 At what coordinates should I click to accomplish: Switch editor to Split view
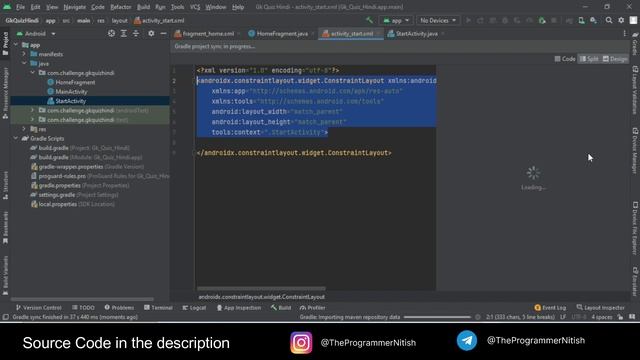click(x=589, y=59)
